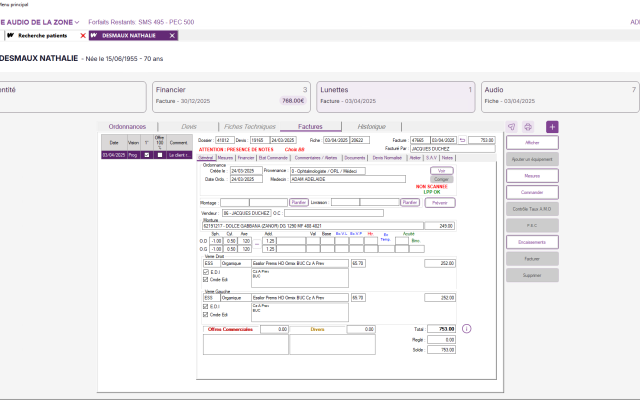Open the Atelier sub-tab
This screenshot has height=400, width=640.
(x=415, y=158)
